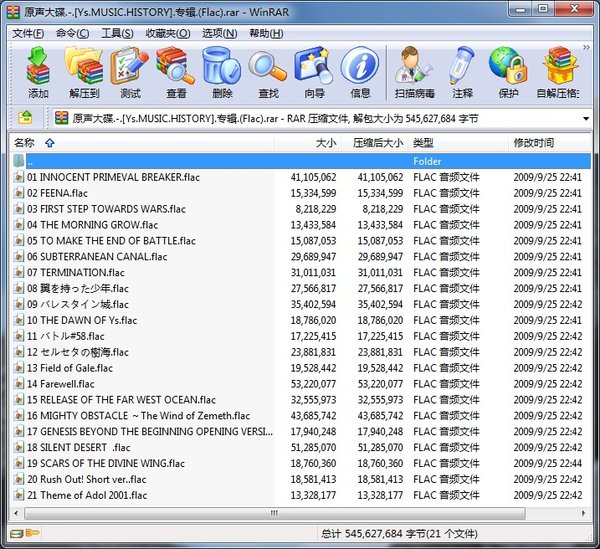Click the status bar total 545,627,684 字节
The image size is (600, 549).
(x=385, y=533)
